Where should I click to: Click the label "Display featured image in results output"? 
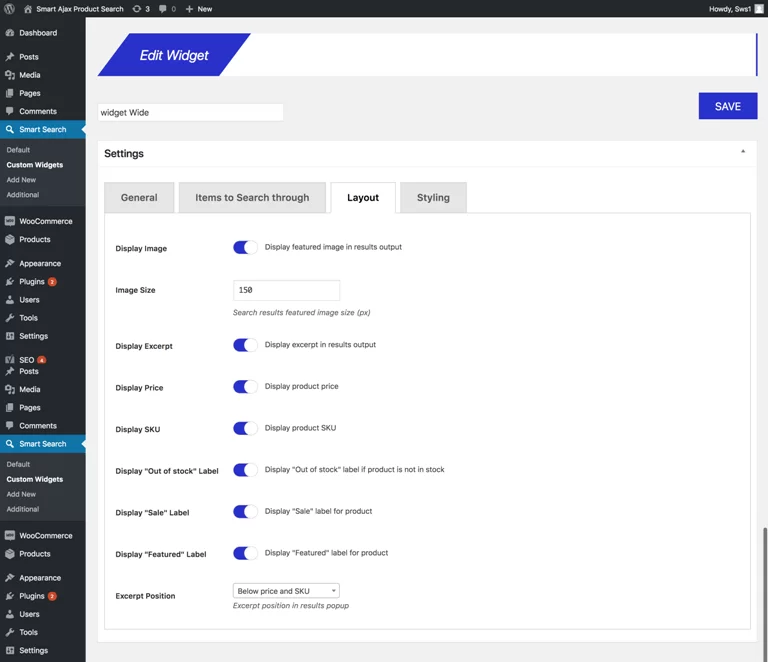click(333, 247)
